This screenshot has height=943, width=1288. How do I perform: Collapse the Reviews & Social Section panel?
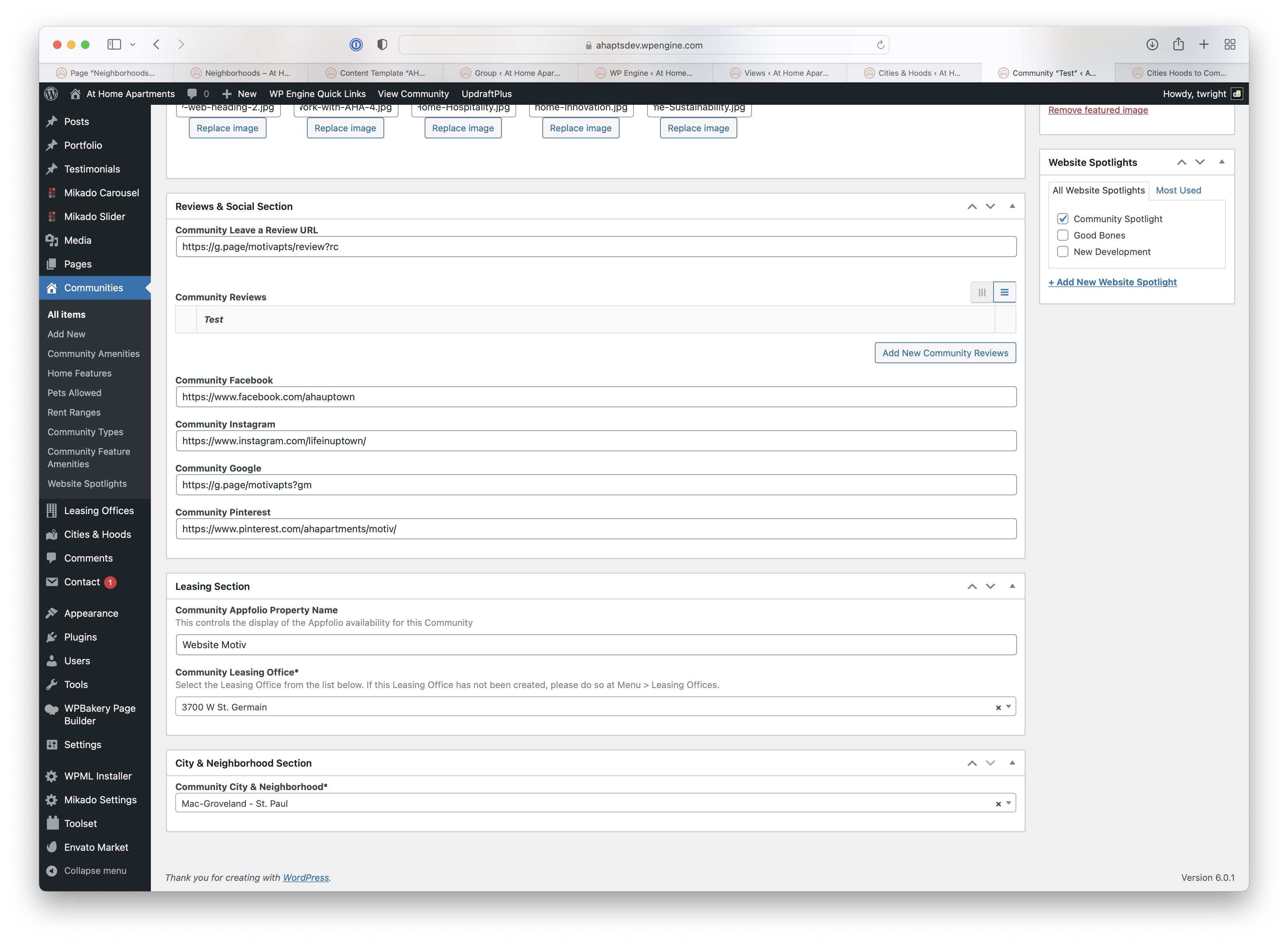coord(1012,206)
